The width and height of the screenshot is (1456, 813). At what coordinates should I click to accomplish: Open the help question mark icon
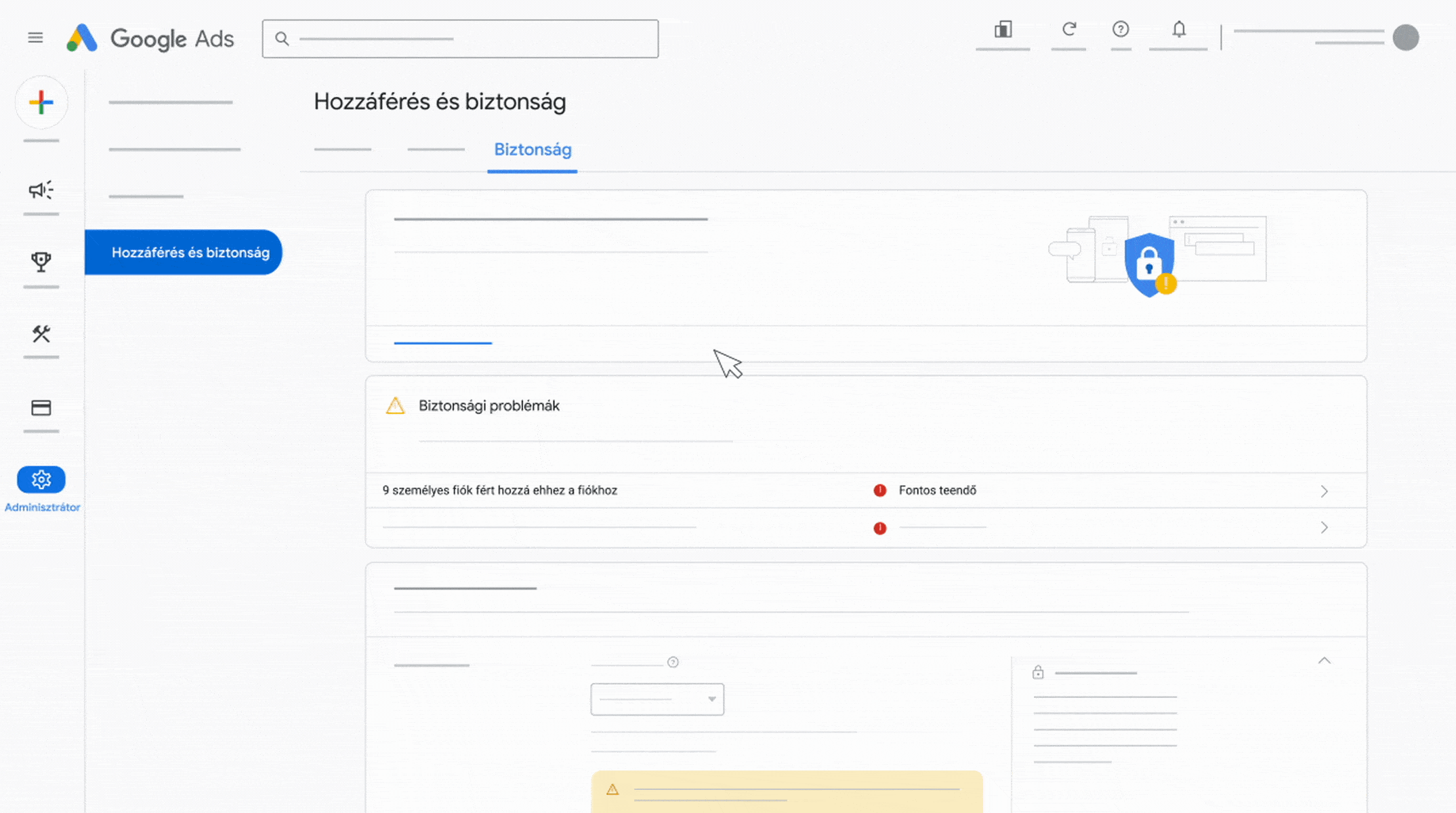point(1121,29)
